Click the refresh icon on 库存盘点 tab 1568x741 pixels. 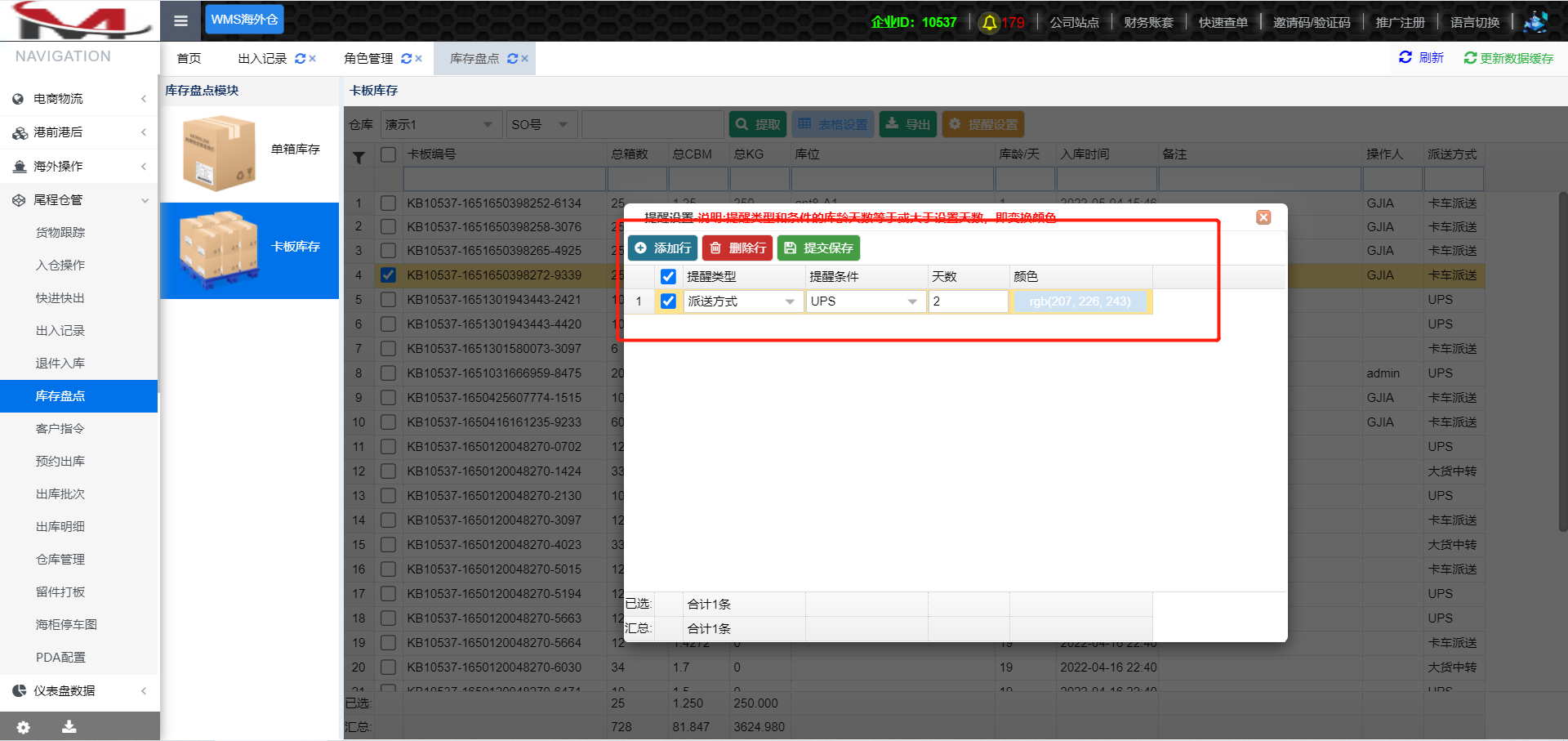[x=512, y=59]
